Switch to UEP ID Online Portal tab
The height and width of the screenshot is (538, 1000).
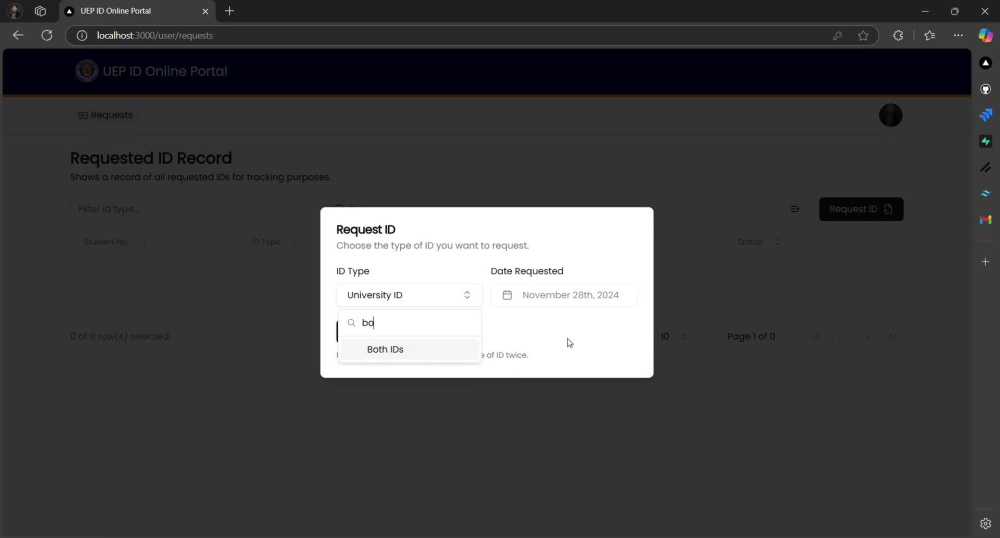[x=137, y=11]
